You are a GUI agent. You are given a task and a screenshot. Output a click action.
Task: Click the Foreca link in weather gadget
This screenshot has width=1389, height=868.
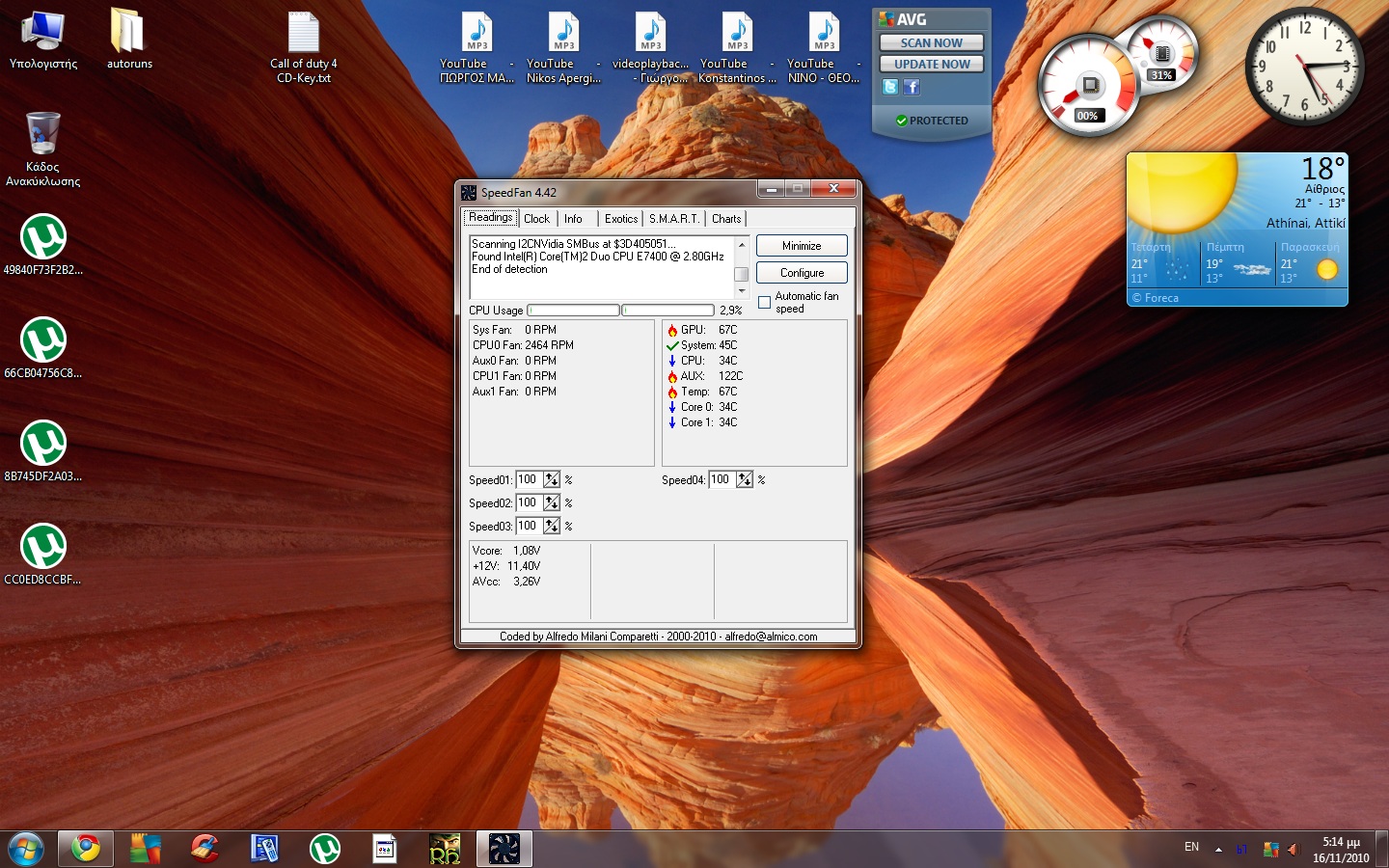[1156, 298]
